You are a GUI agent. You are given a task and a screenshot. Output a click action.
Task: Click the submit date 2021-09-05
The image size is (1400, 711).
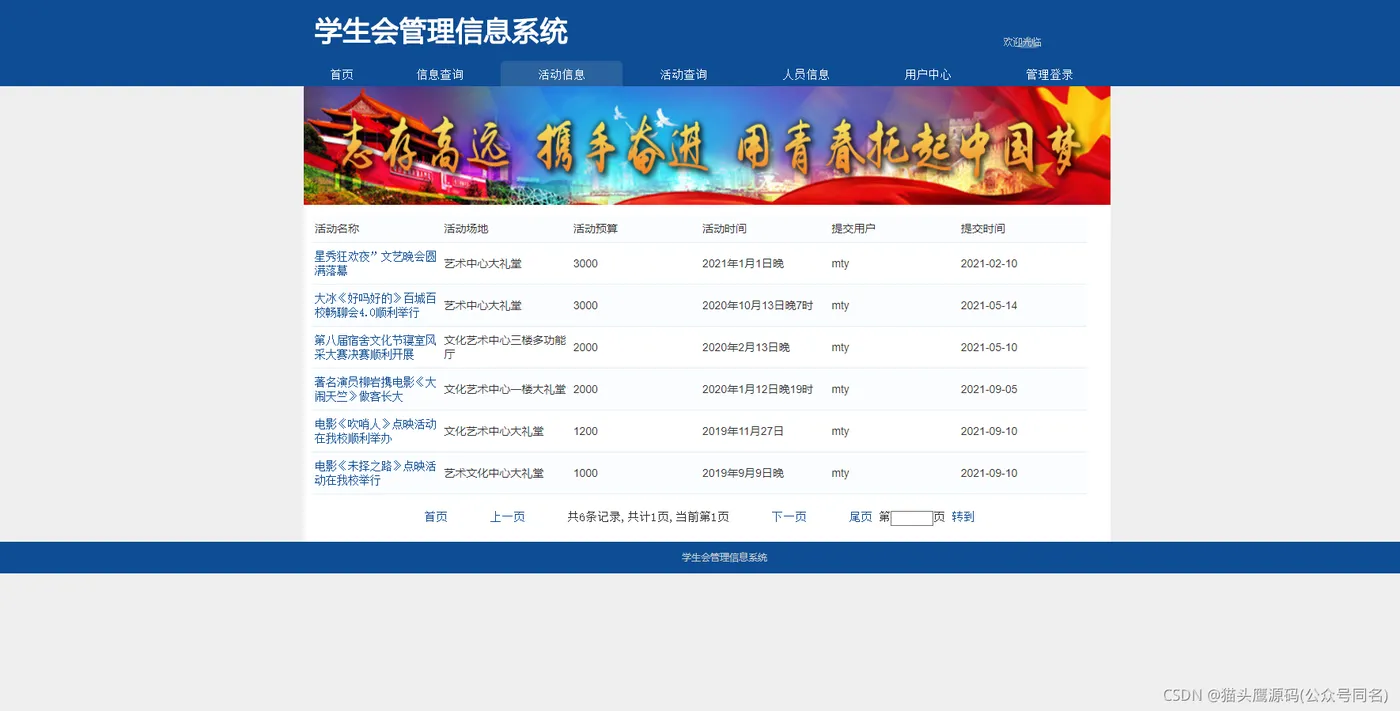989,390
